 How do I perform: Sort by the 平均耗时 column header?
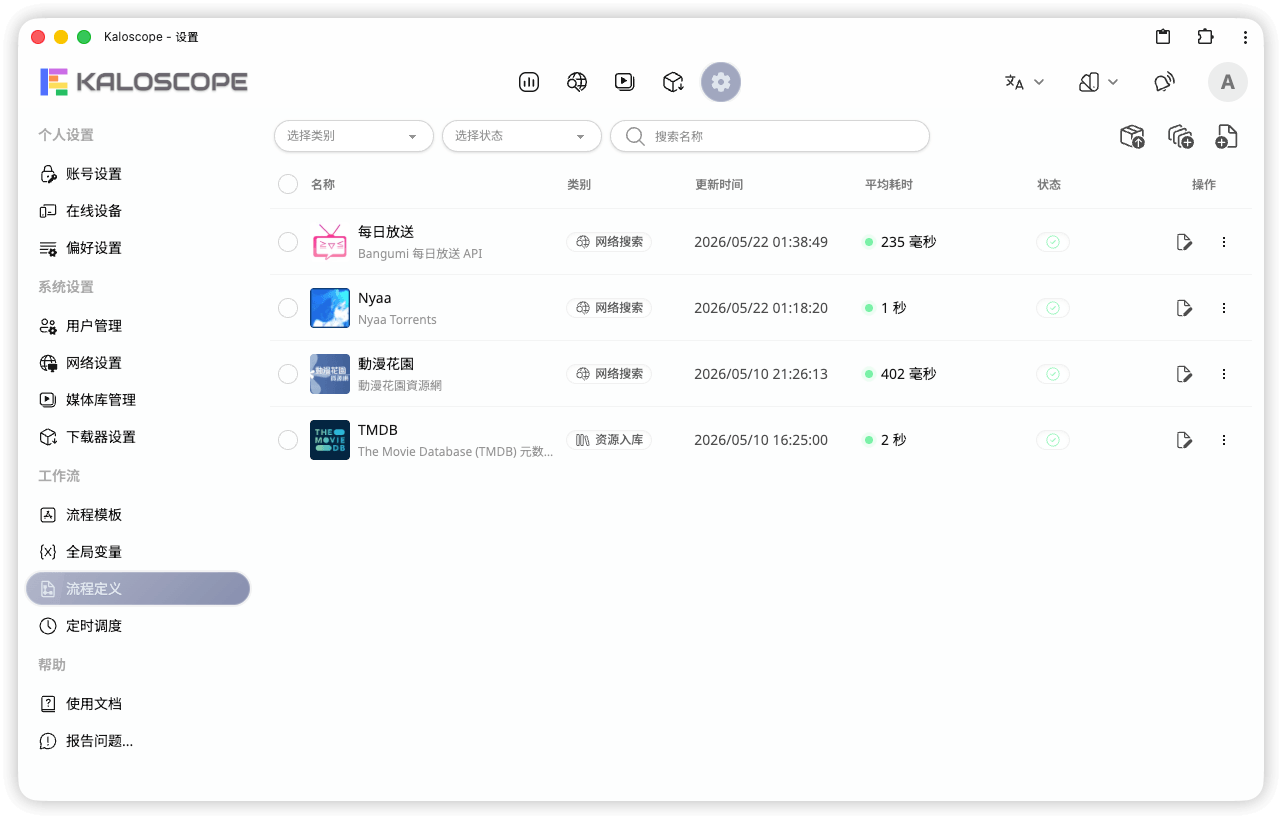(x=889, y=185)
